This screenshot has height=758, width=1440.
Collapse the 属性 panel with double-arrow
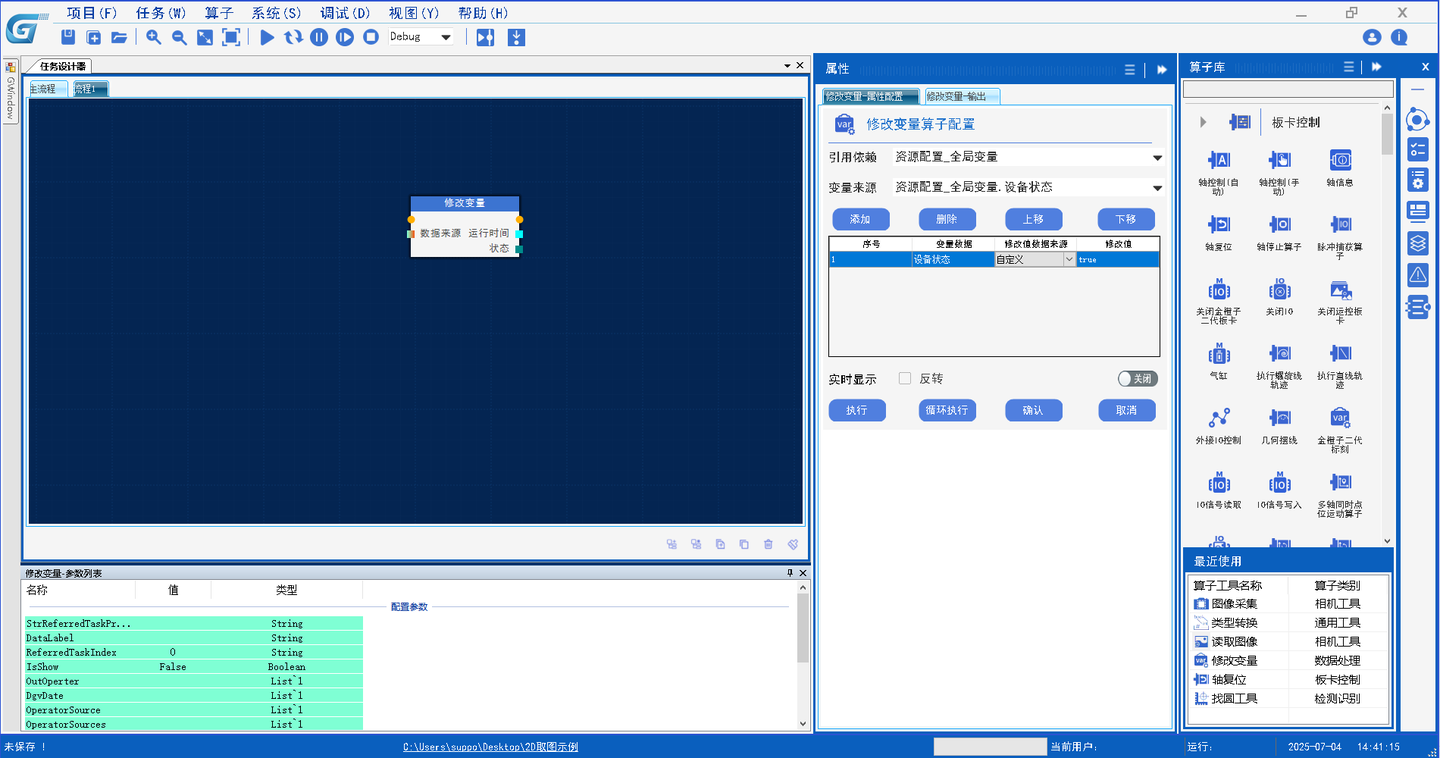click(1161, 69)
